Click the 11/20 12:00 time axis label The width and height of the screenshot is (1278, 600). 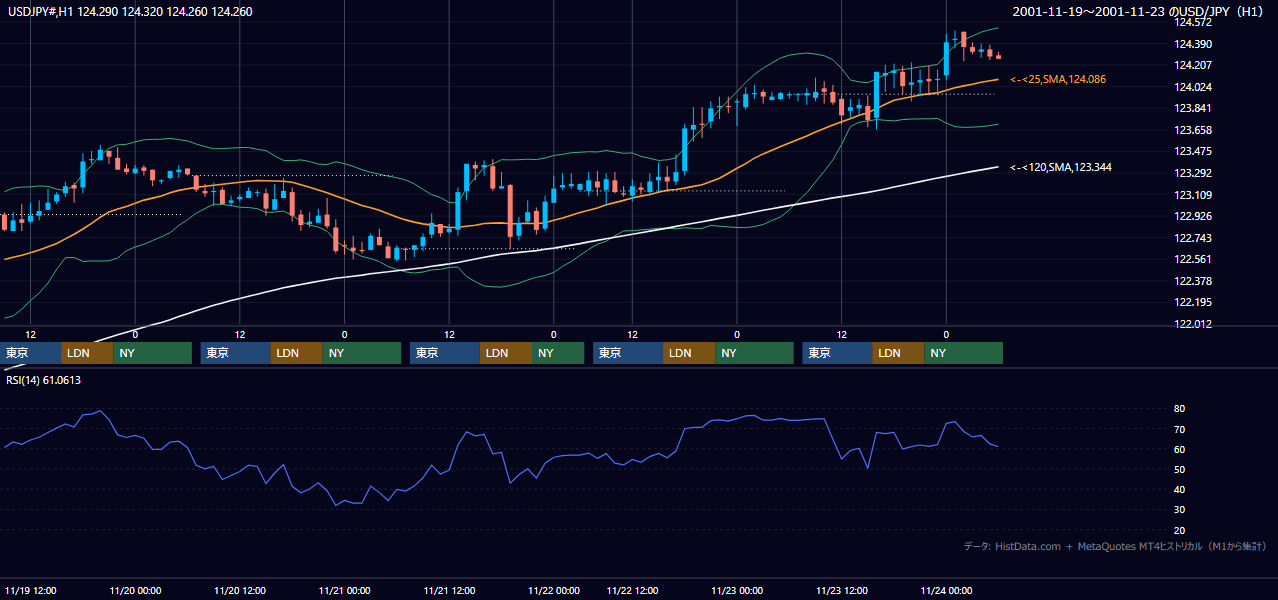240,590
